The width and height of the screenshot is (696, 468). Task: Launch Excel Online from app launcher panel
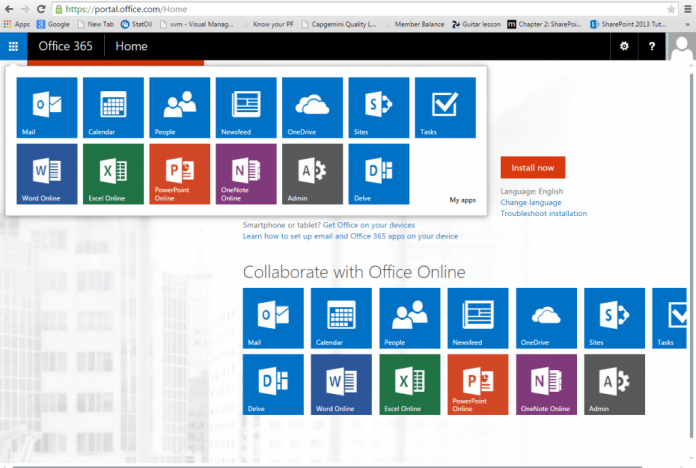click(x=113, y=174)
